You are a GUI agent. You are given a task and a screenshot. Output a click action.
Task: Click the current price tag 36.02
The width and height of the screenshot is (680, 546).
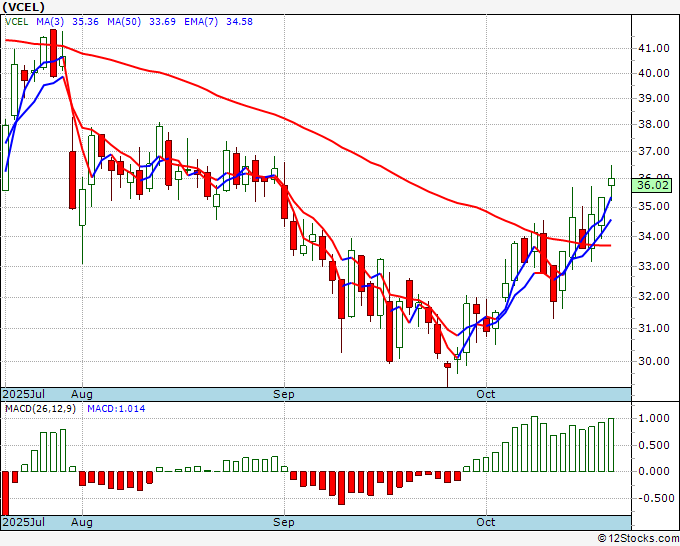tap(652, 186)
